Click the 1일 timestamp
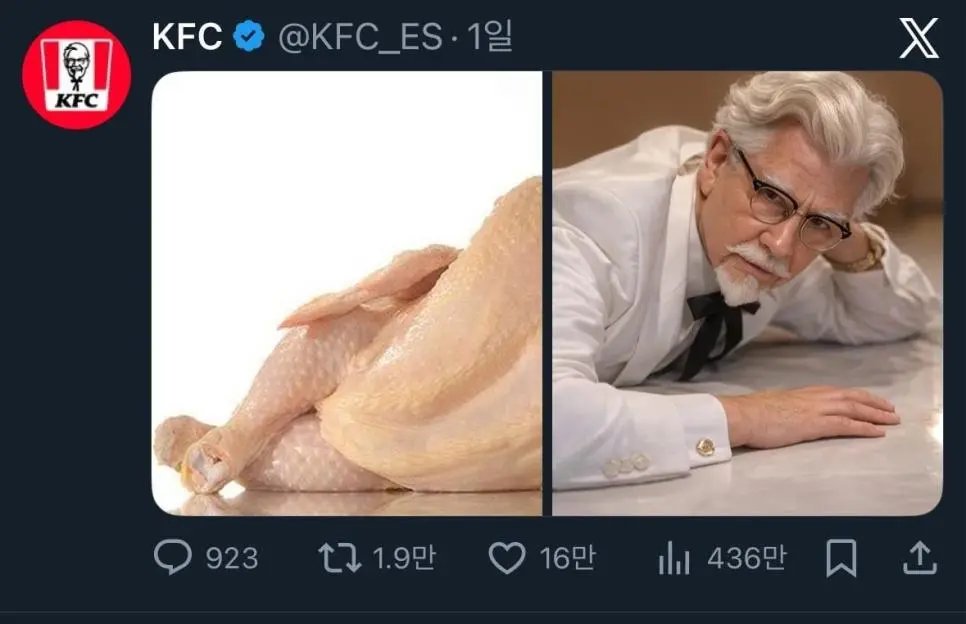Screen dimensions: 966x624 pos(489,38)
